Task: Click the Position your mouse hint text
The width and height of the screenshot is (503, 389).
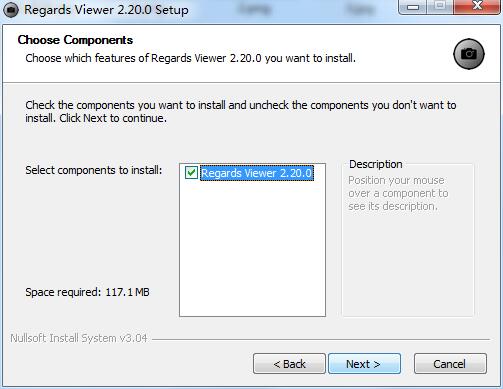Action: (398, 193)
